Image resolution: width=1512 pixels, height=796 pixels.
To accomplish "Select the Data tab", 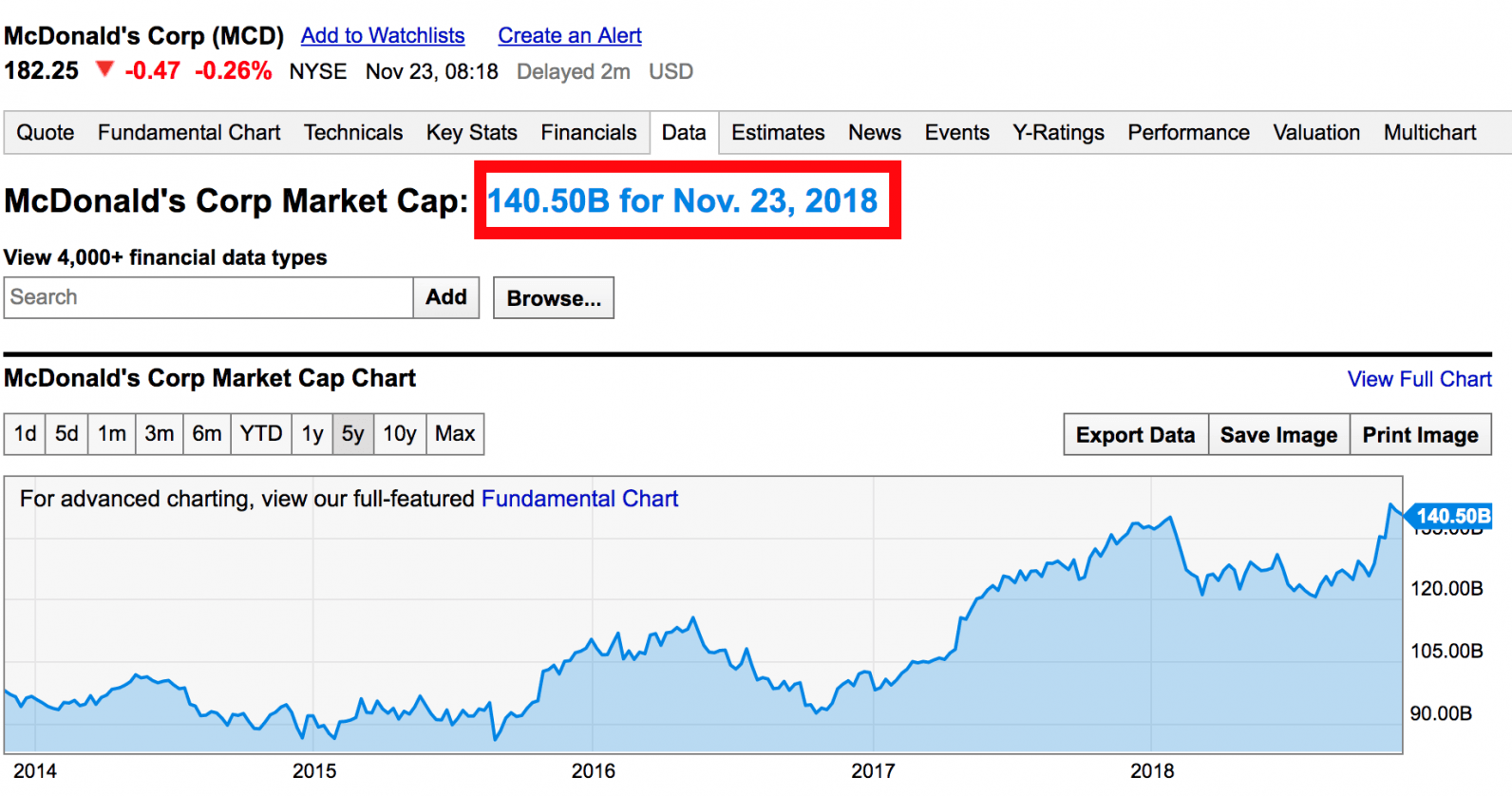I will (x=684, y=132).
